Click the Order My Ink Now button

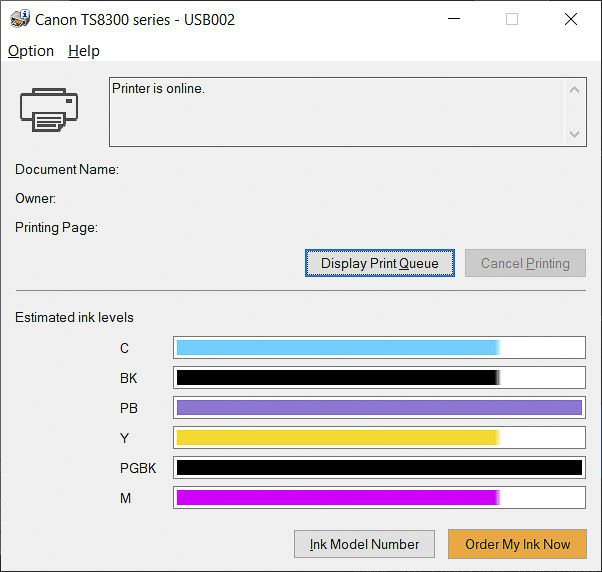coord(517,544)
